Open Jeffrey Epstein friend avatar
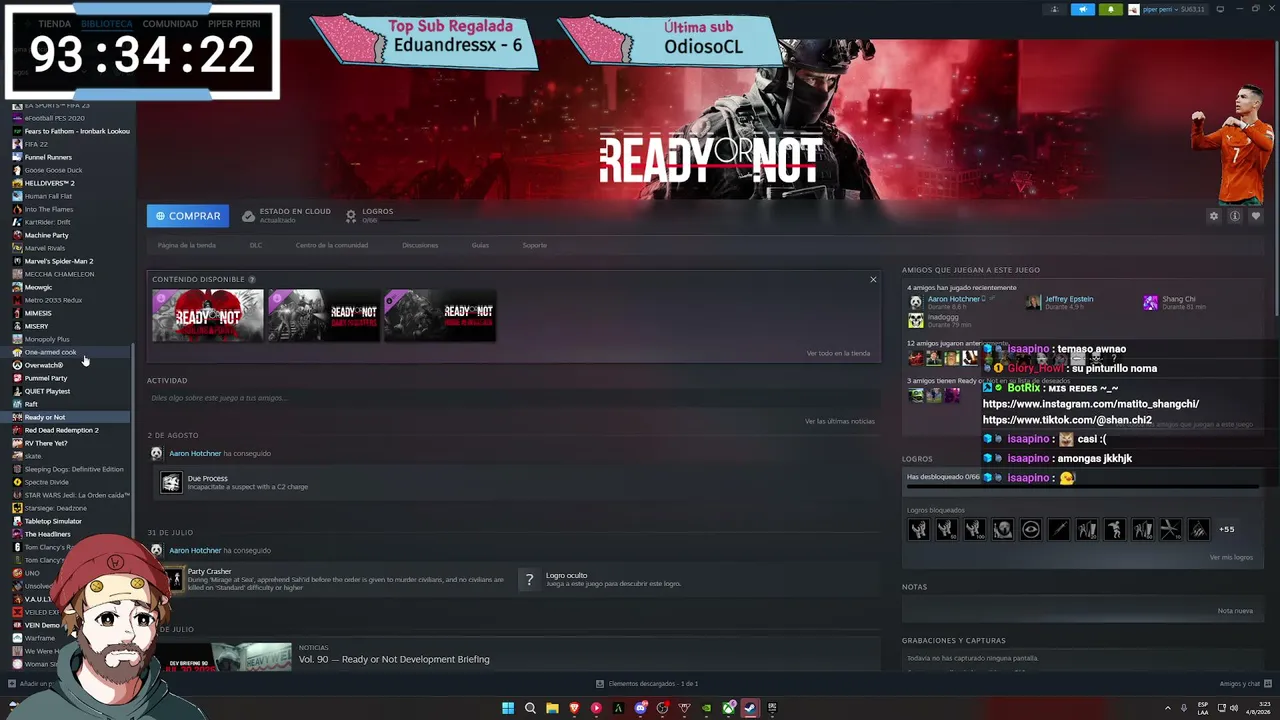 1033,302
